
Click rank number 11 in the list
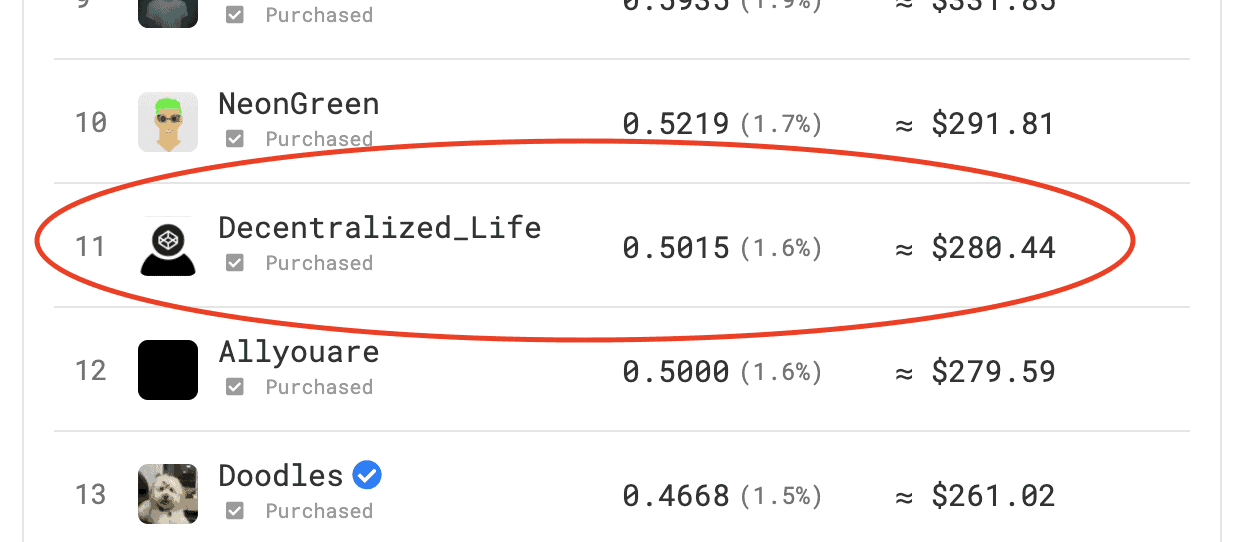pyautogui.click(x=91, y=246)
